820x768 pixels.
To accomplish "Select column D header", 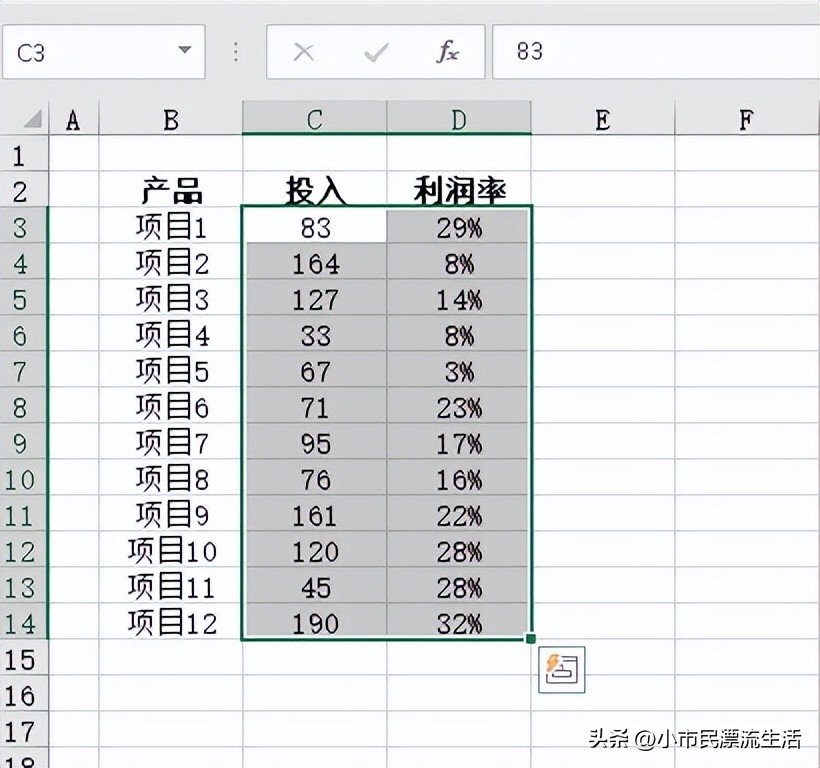I will (x=458, y=118).
